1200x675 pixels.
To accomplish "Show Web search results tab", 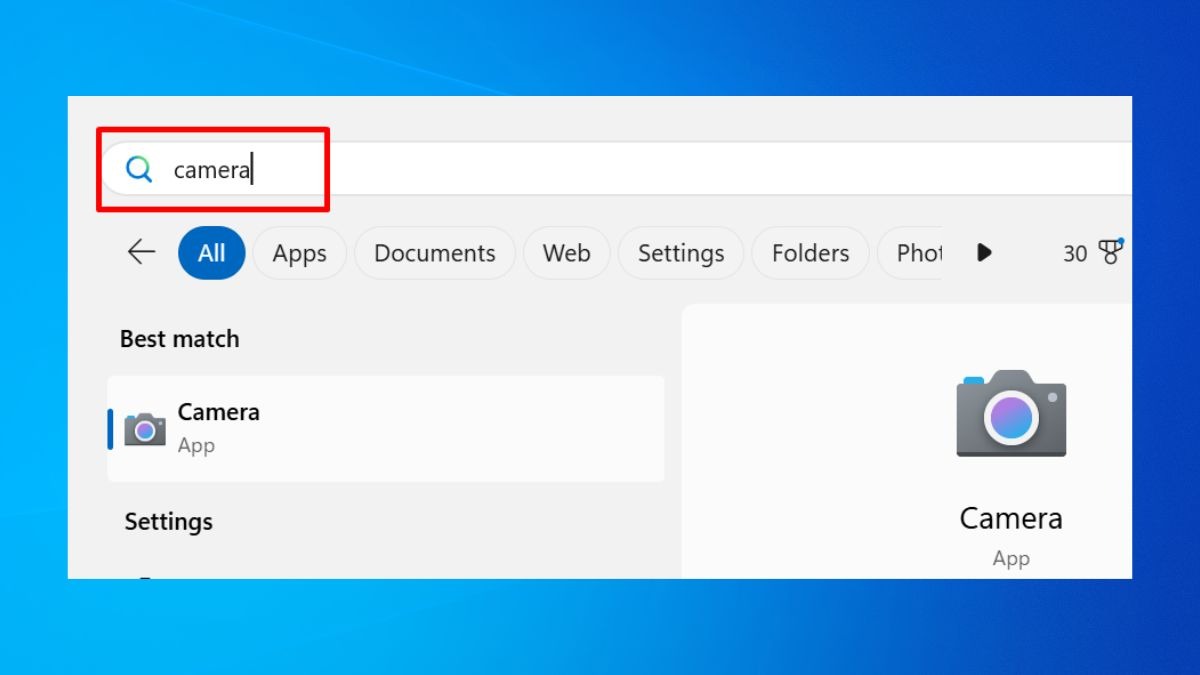I will (567, 253).
